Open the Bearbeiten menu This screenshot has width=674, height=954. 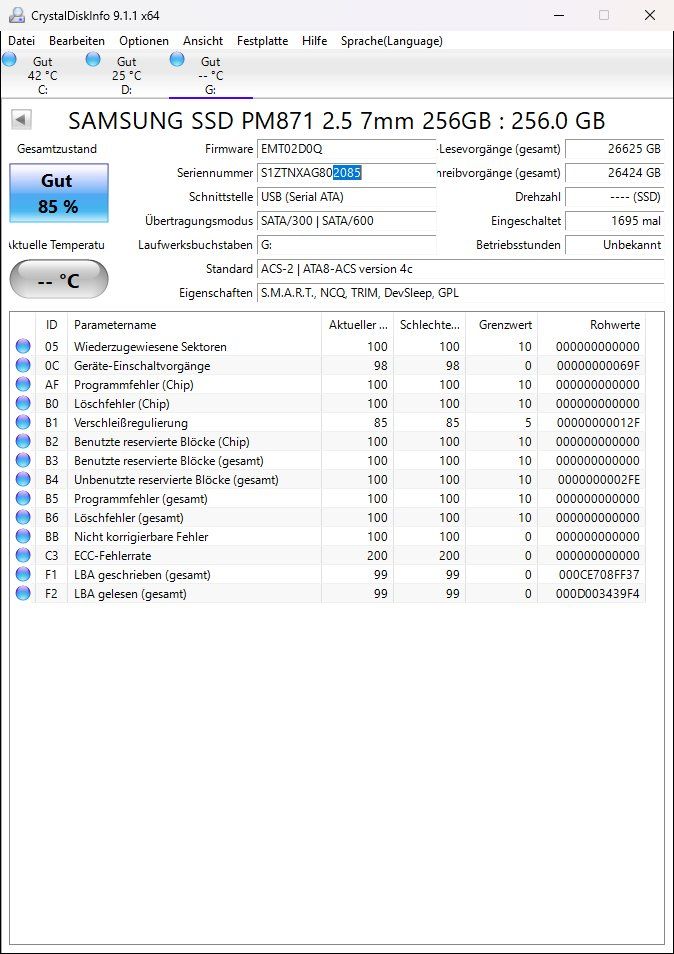click(77, 41)
